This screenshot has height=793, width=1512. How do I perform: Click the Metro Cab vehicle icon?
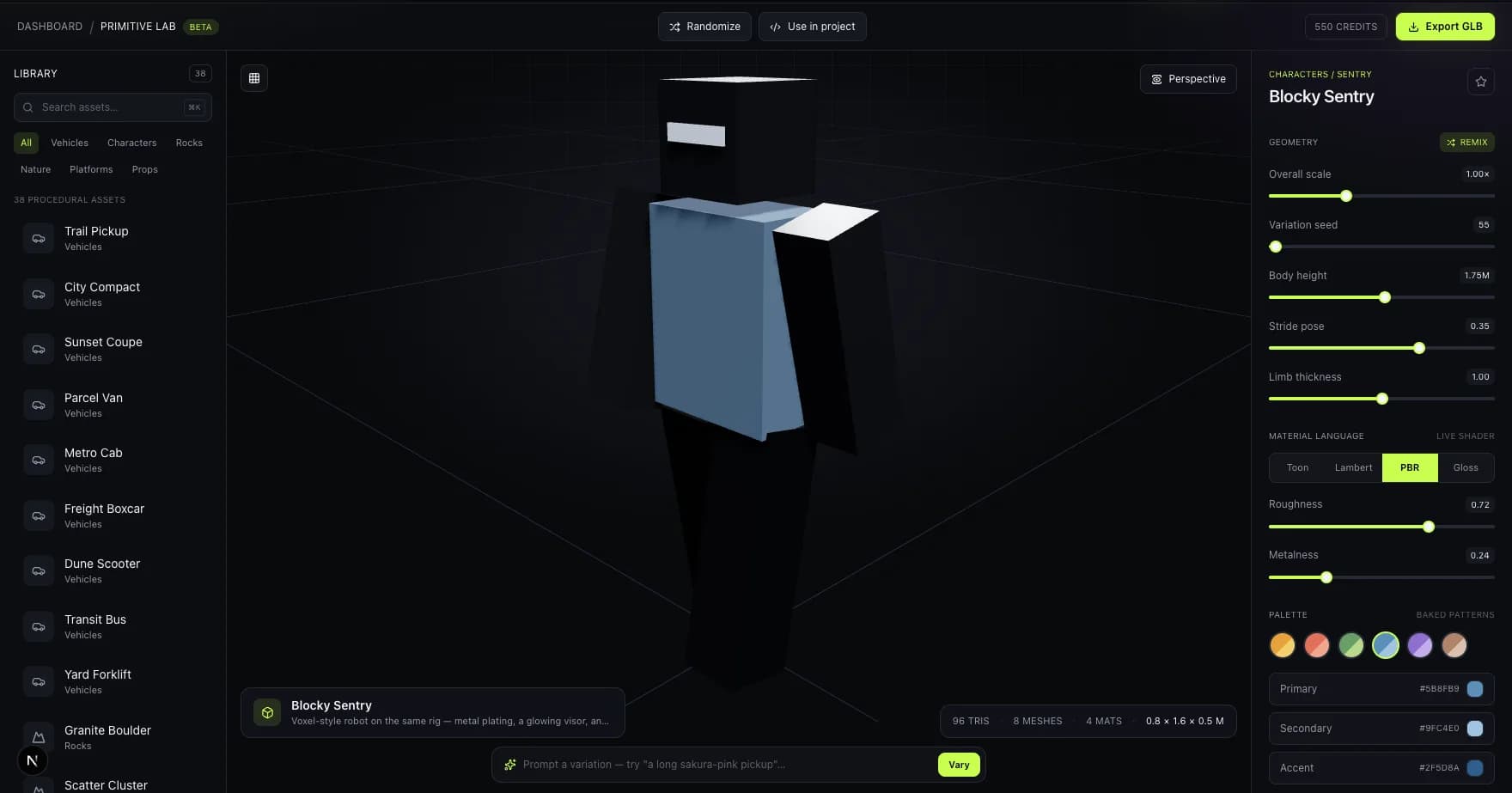(x=39, y=460)
